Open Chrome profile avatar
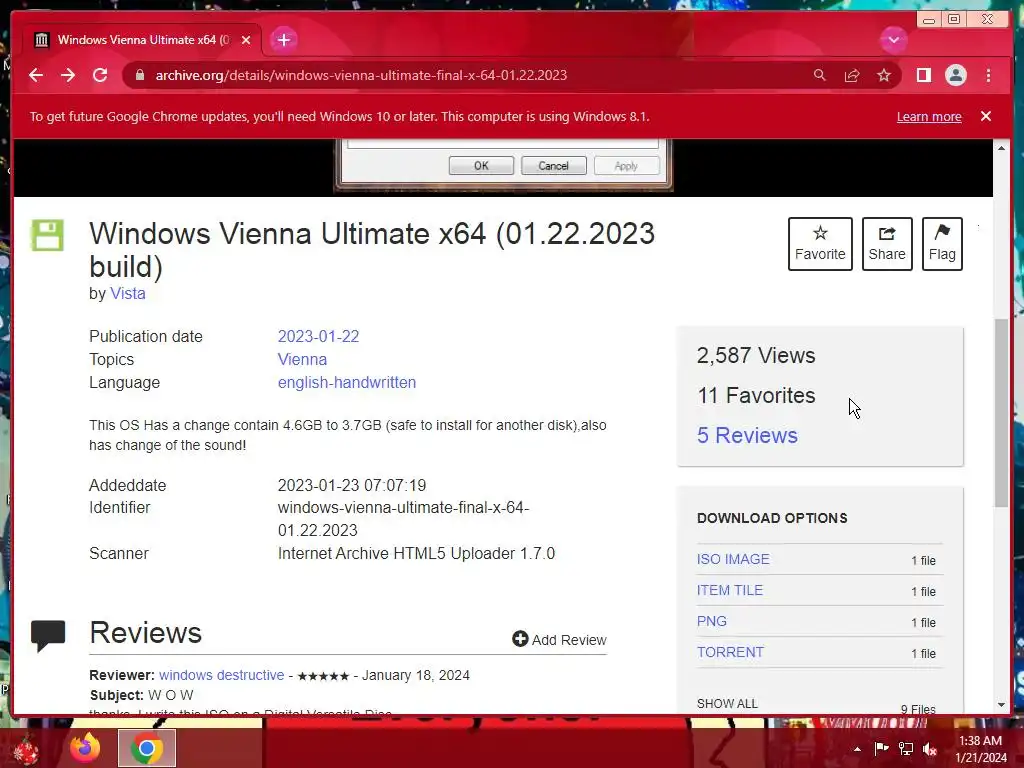This screenshot has height=768, width=1024. (x=955, y=75)
